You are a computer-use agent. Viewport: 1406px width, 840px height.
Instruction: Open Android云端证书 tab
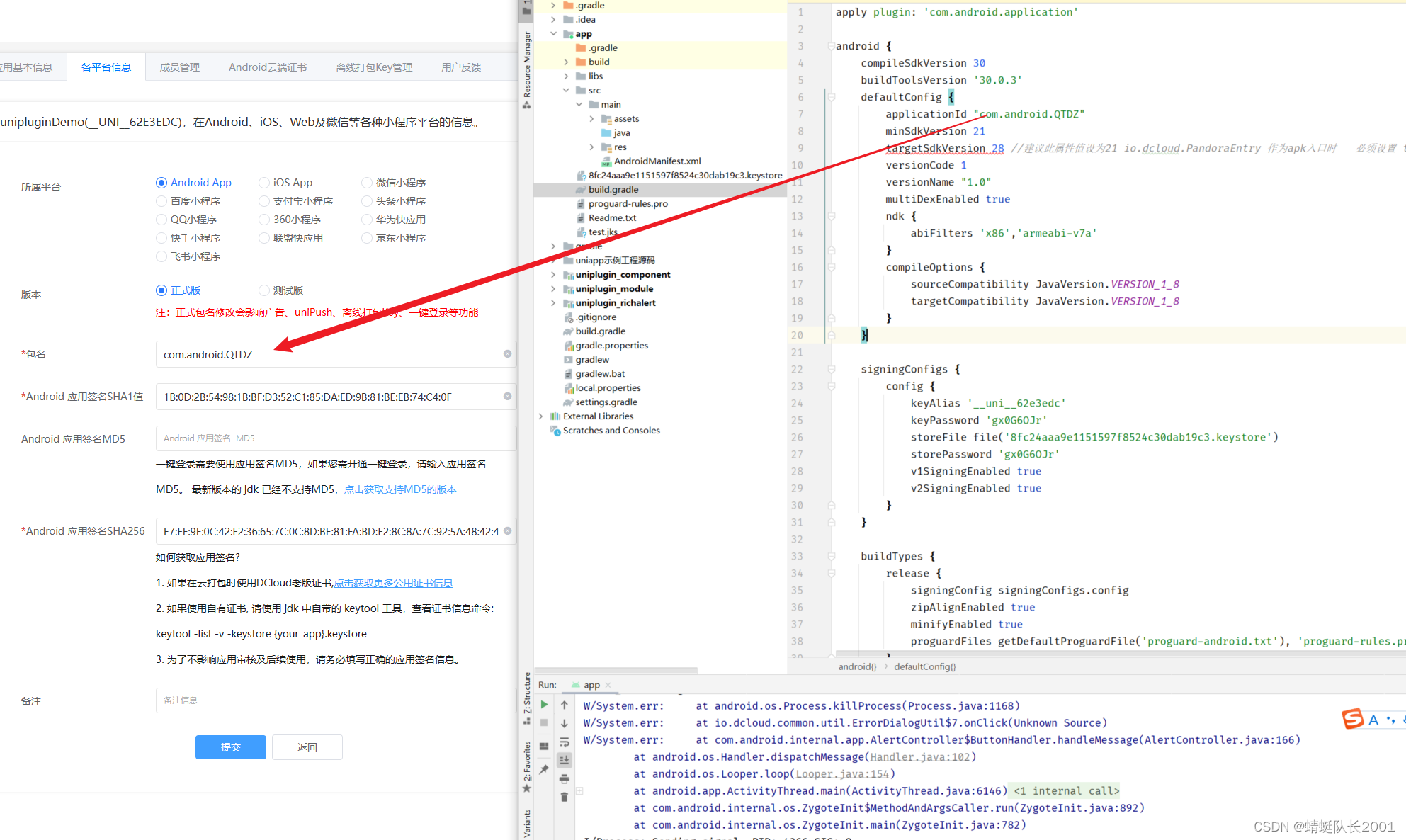click(x=268, y=67)
